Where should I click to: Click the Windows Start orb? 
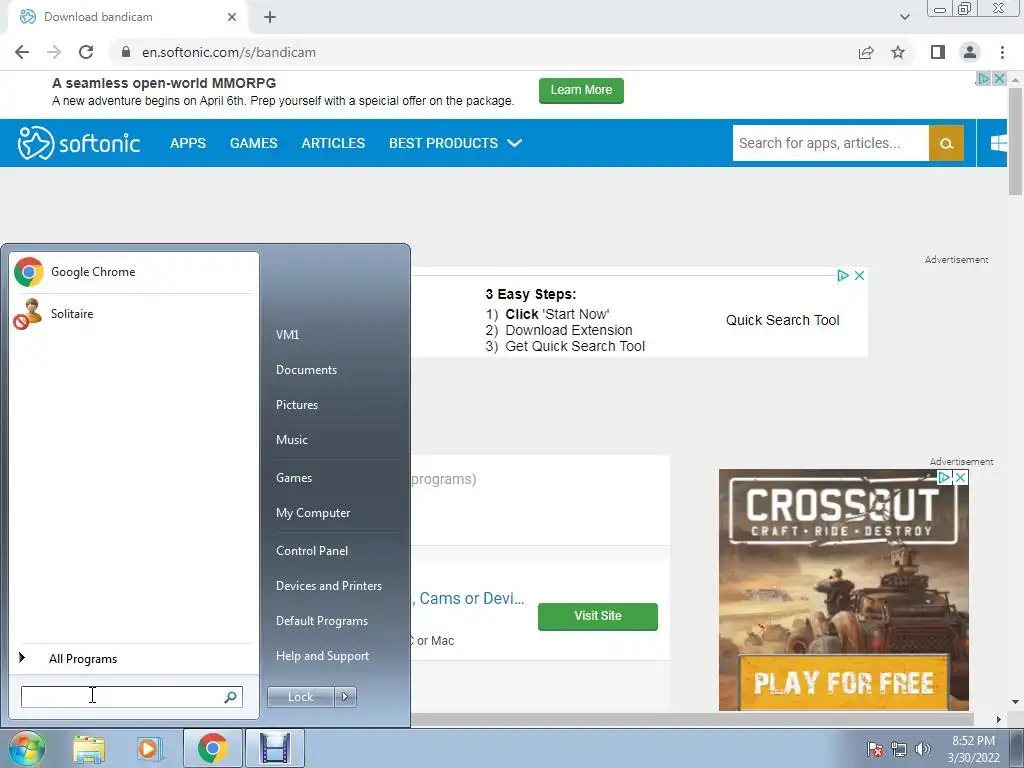26,748
